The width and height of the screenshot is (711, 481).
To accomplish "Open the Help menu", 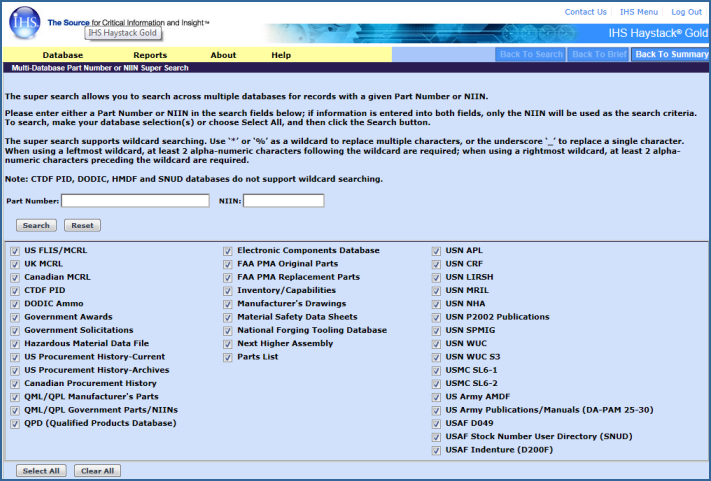I will tap(281, 55).
